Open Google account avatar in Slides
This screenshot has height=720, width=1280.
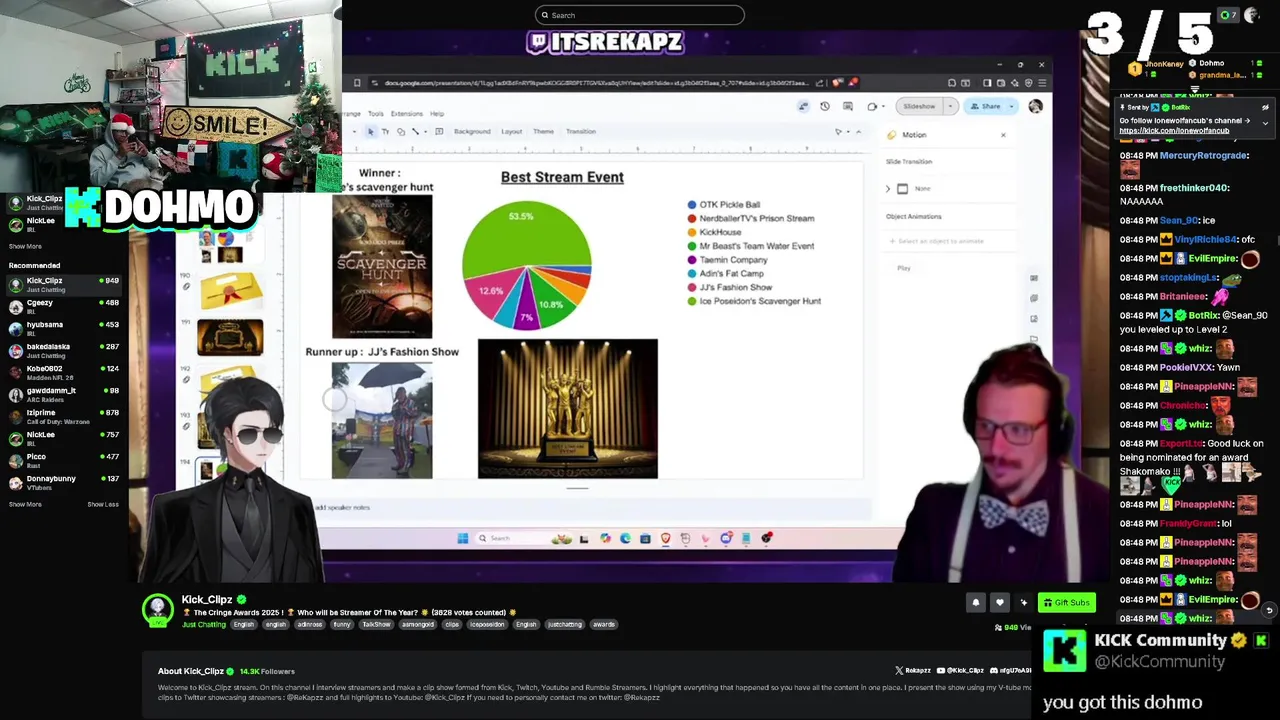pyautogui.click(x=1035, y=106)
